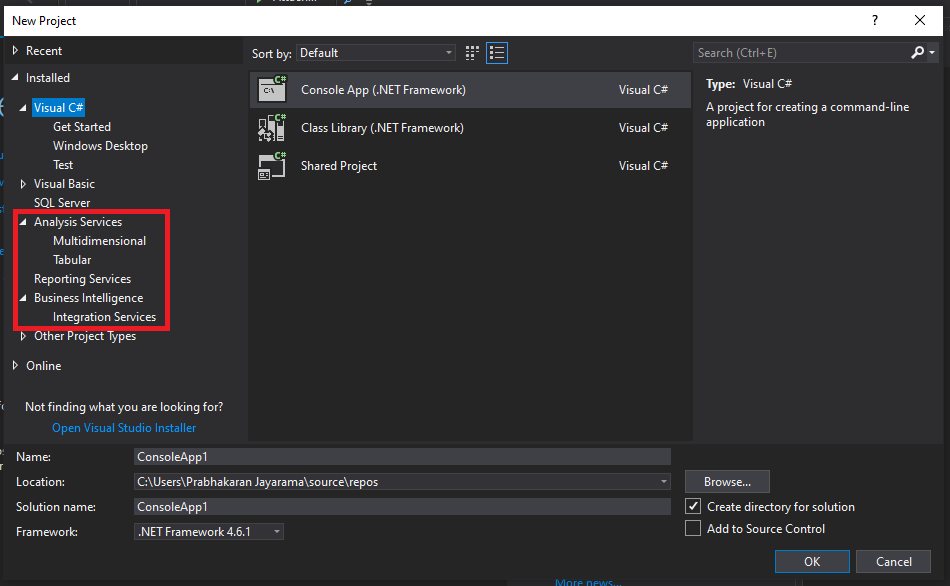Select Visual Basic in the tree
The width and height of the screenshot is (950, 586).
coord(64,184)
